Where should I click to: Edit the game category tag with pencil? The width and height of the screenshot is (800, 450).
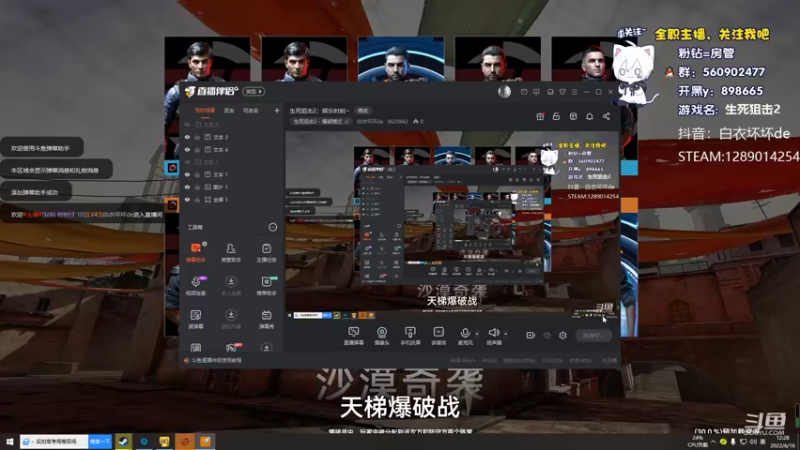tap(321, 121)
